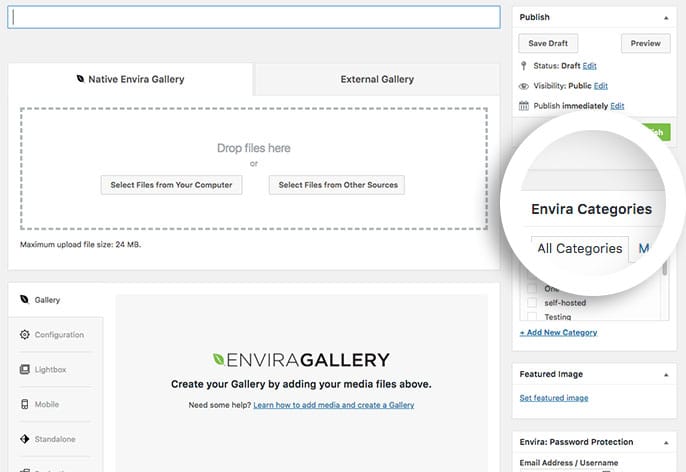Open the Configuration gear icon

[x=25, y=335]
